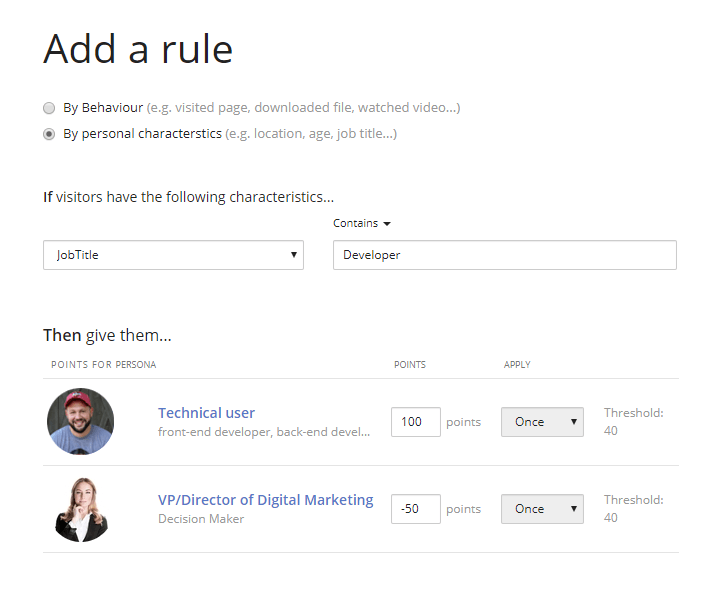Image resolution: width=720 pixels, height=603 pixels.
Task: Click the Decision Maker description text
Action: point(201,519)
